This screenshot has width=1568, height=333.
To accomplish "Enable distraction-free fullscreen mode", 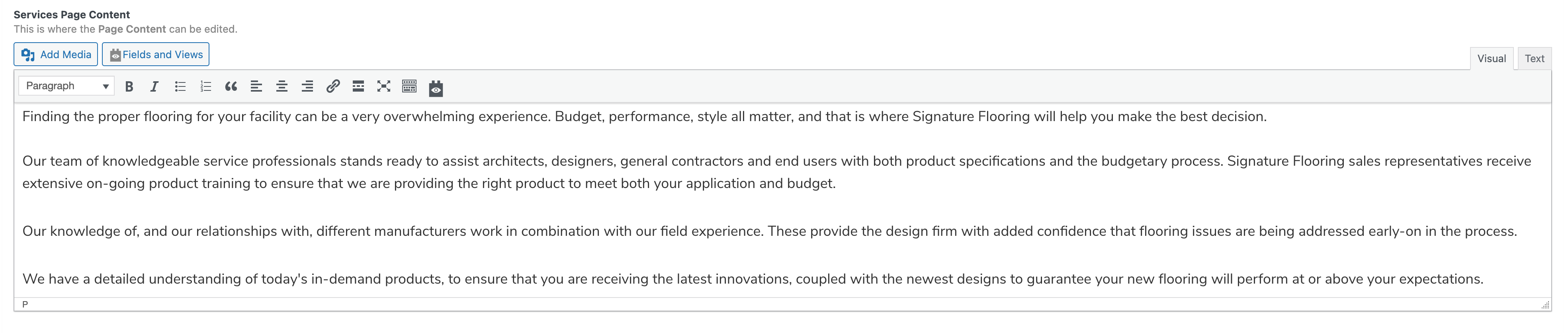I will 383,86.
